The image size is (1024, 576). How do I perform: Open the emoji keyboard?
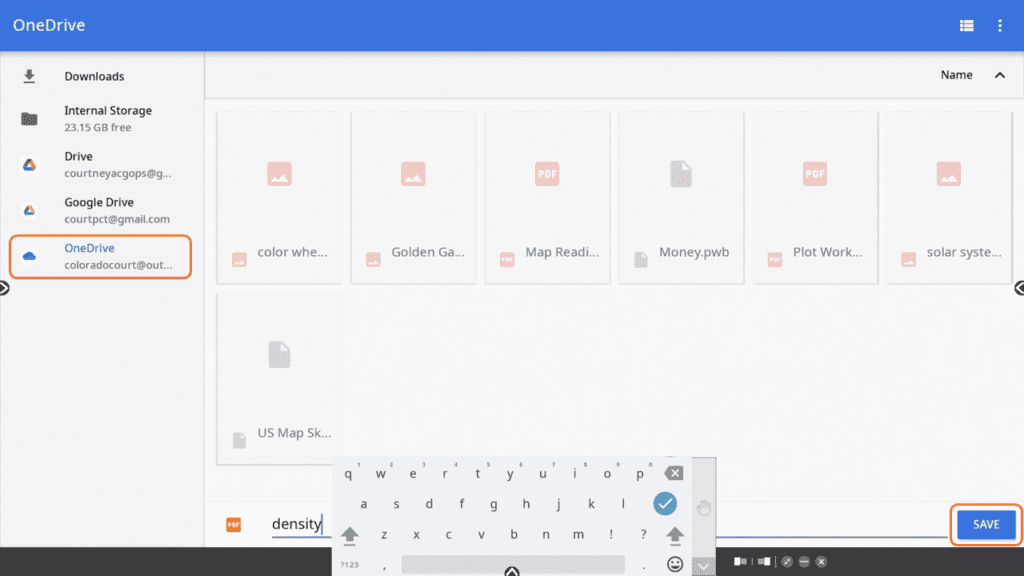pyautogui.click(x=675, y=564)
